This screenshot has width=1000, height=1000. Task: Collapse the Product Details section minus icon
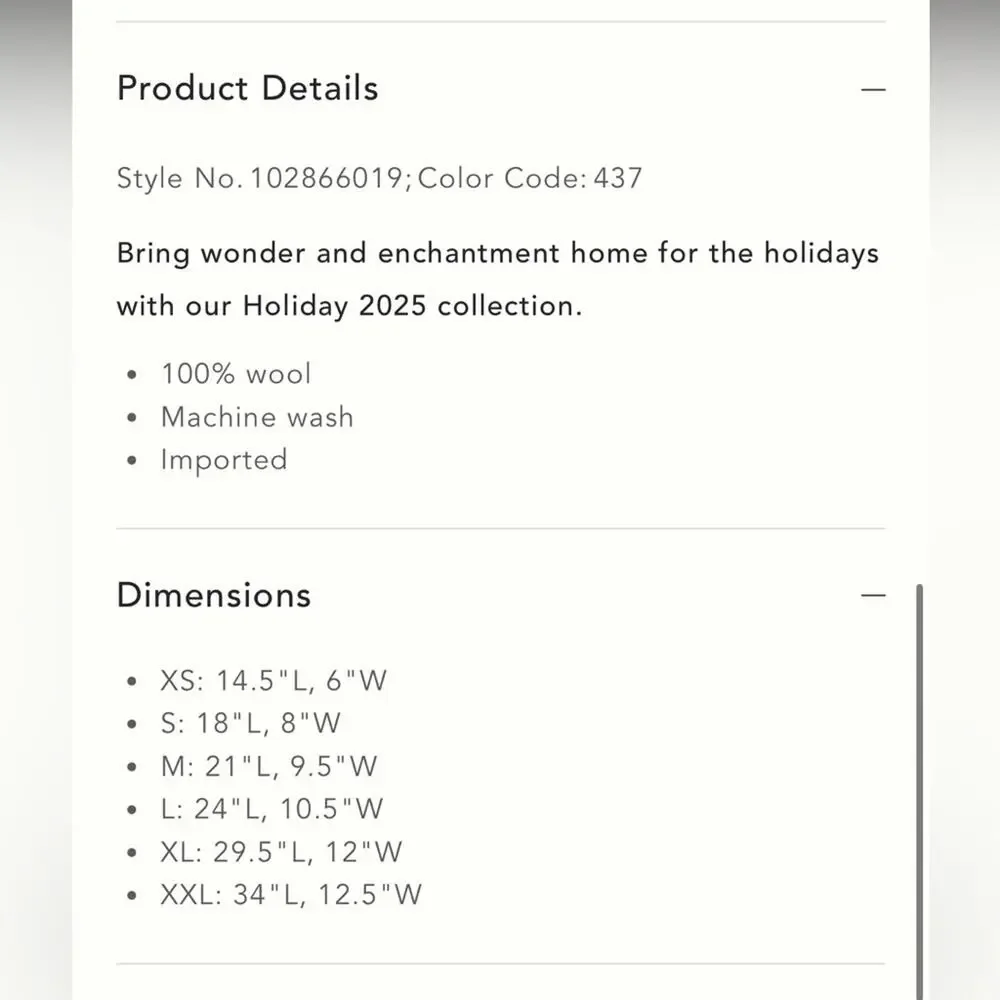pos(873,89)
